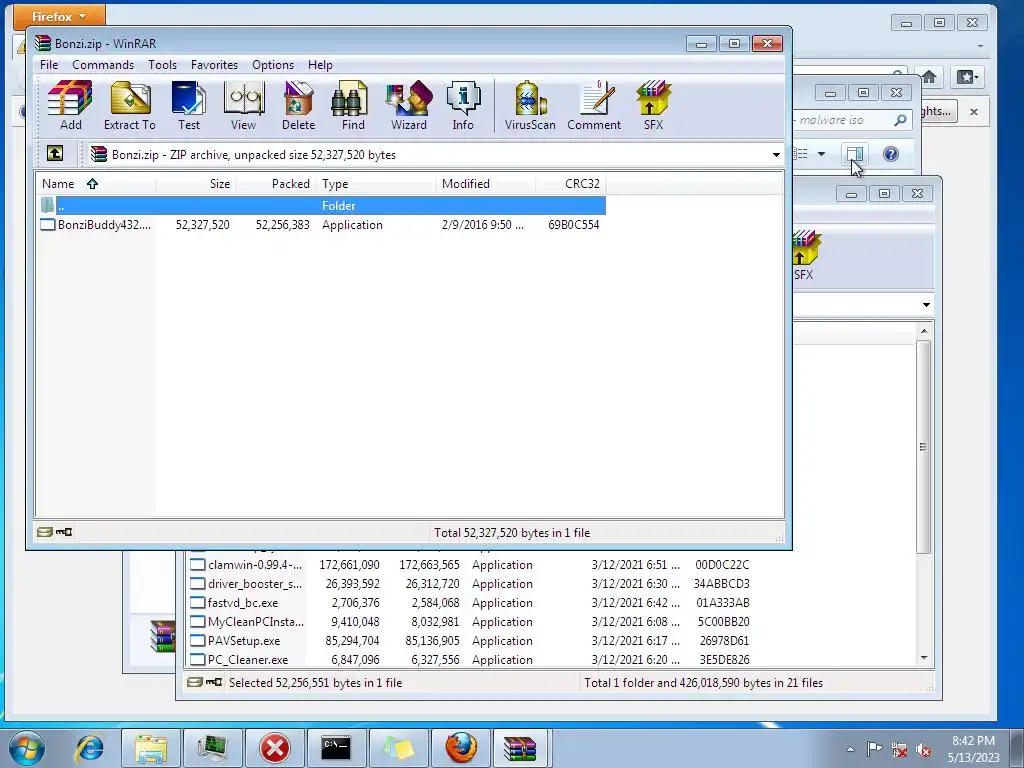This screenshot has width=1024, height=768.
Task: Click the background WinRAR scroll up arrow
Action: point(923,331)
